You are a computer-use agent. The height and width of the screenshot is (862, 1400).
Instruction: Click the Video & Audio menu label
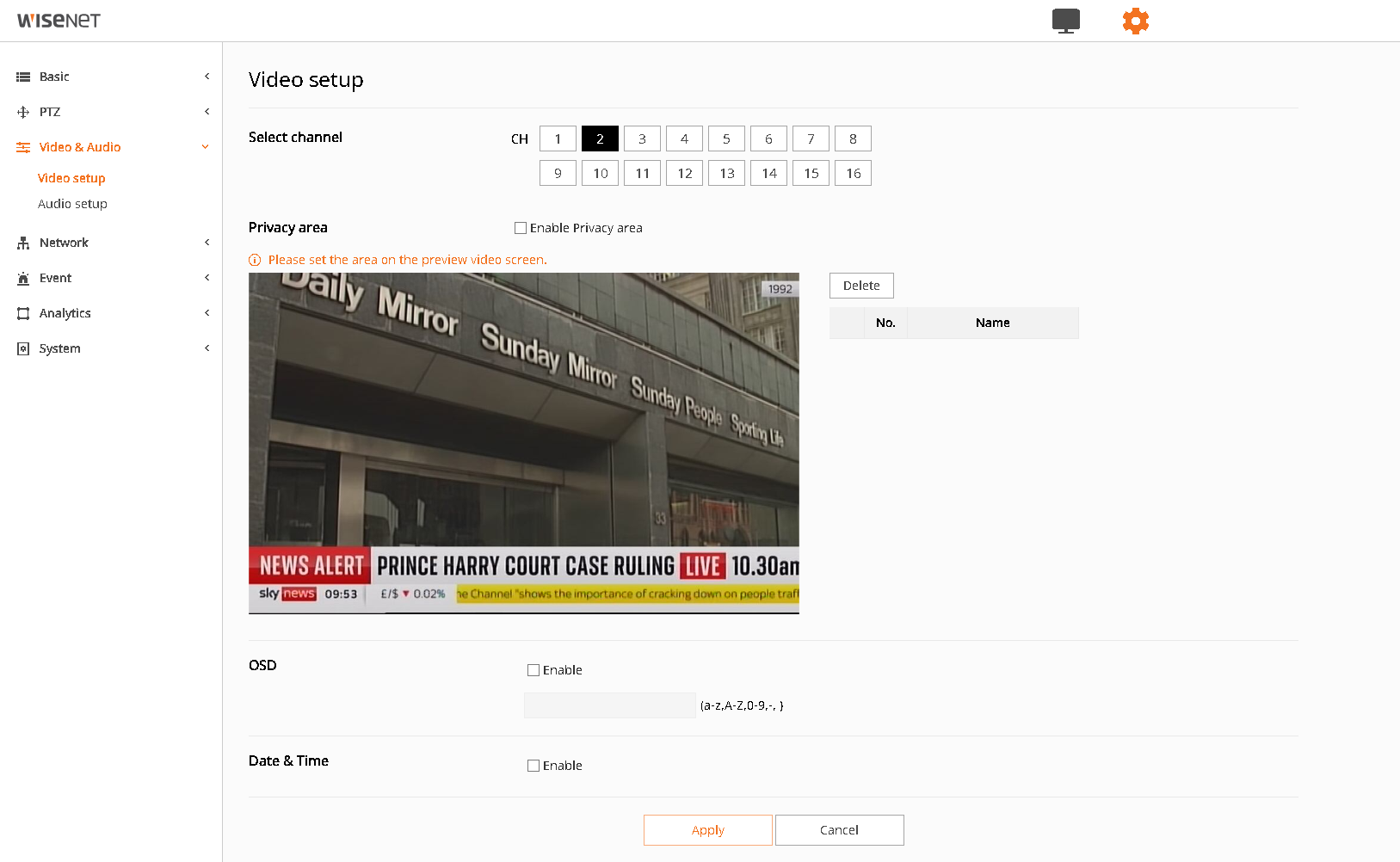(x=80, y=147)
